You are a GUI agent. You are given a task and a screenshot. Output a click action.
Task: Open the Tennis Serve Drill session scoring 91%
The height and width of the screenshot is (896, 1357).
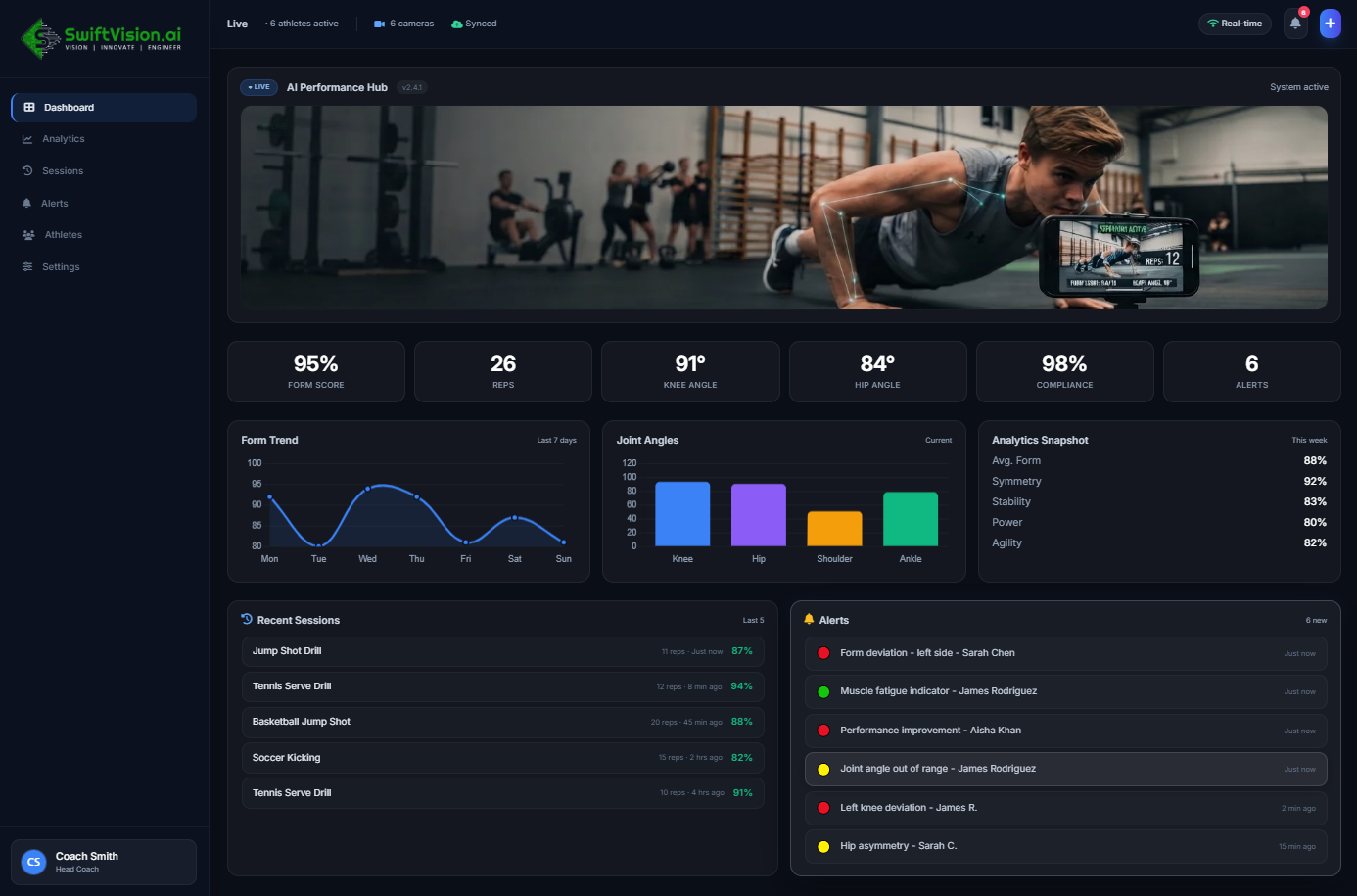click(503, 793)
